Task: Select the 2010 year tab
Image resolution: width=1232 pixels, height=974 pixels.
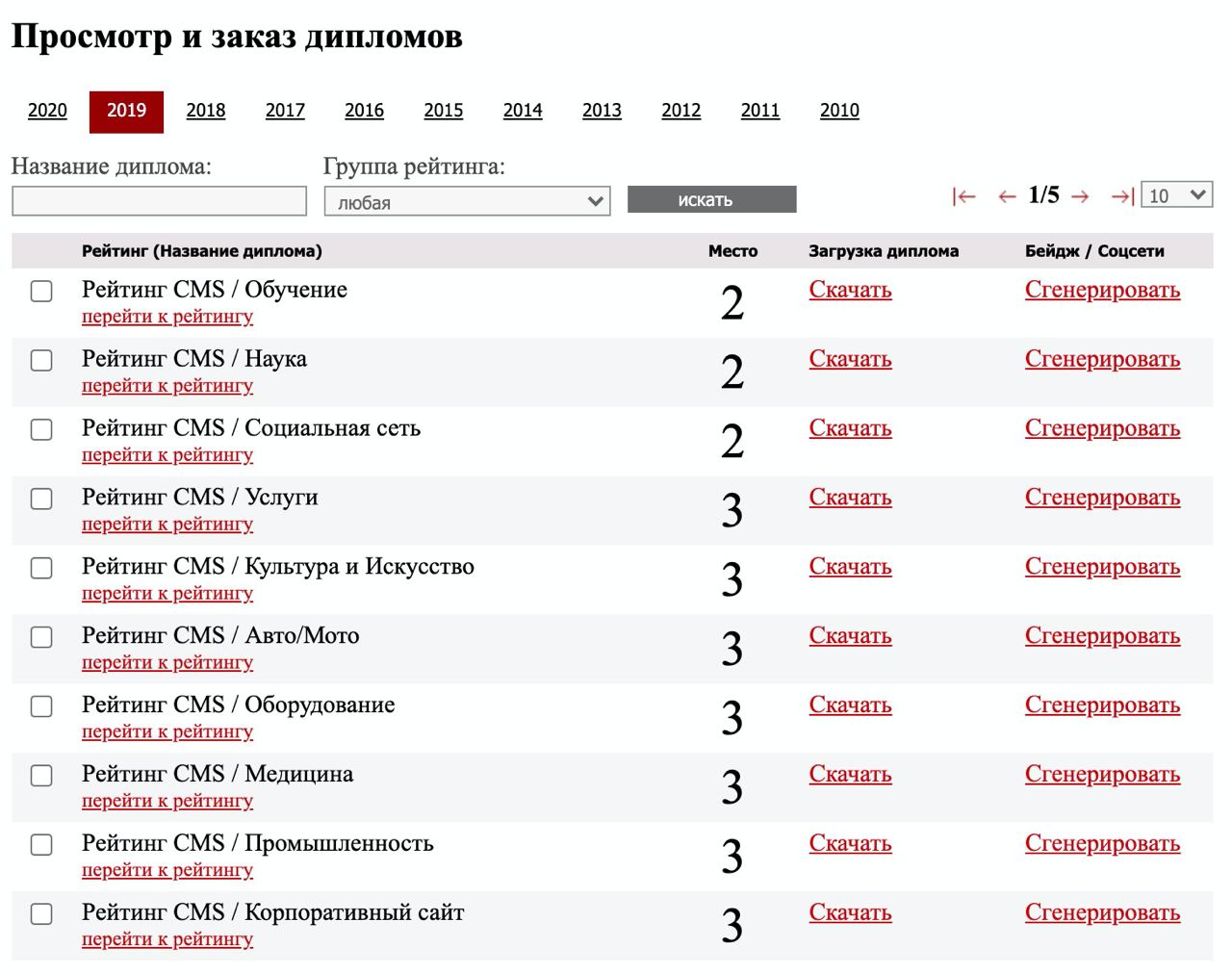Action: 839,111
